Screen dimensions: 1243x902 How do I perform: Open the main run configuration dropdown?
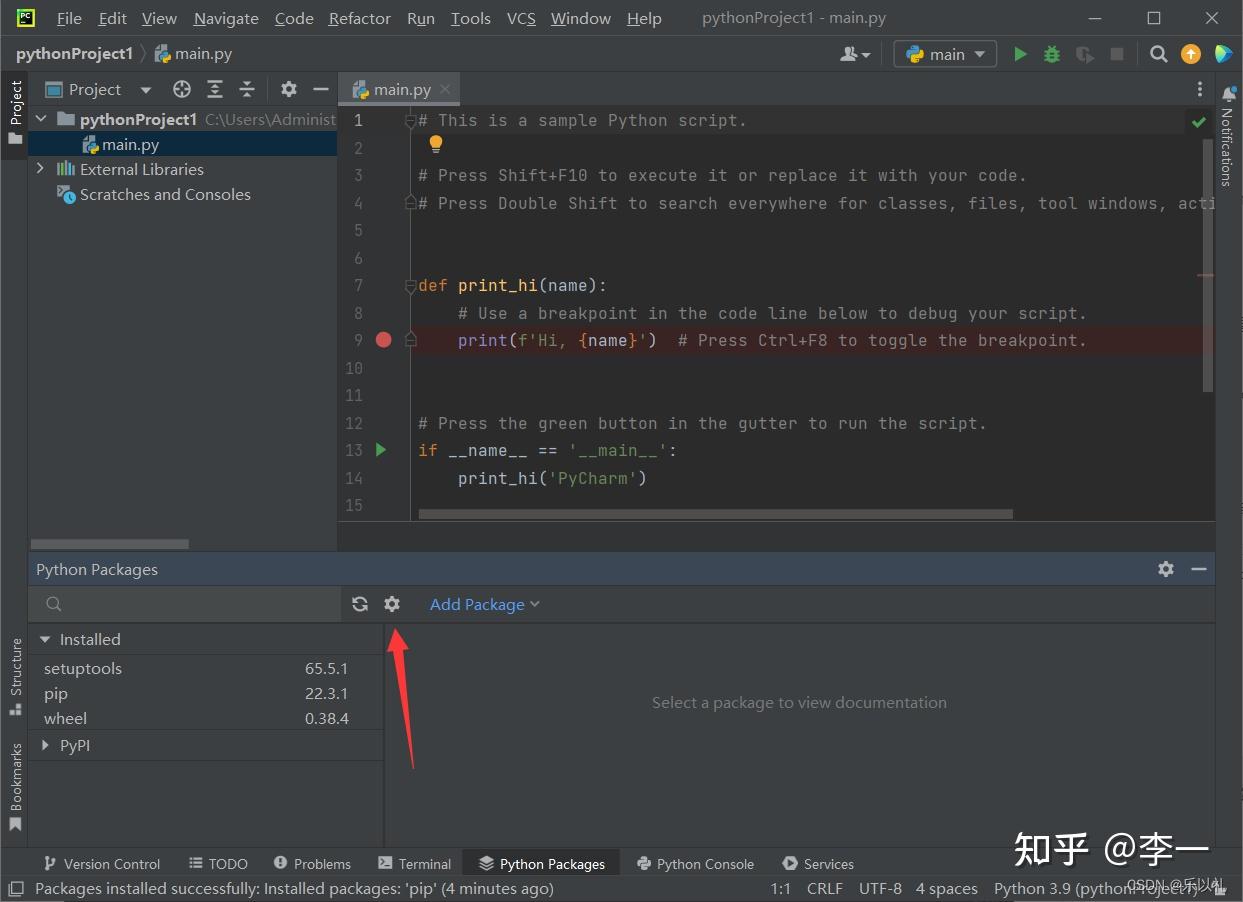945,54
